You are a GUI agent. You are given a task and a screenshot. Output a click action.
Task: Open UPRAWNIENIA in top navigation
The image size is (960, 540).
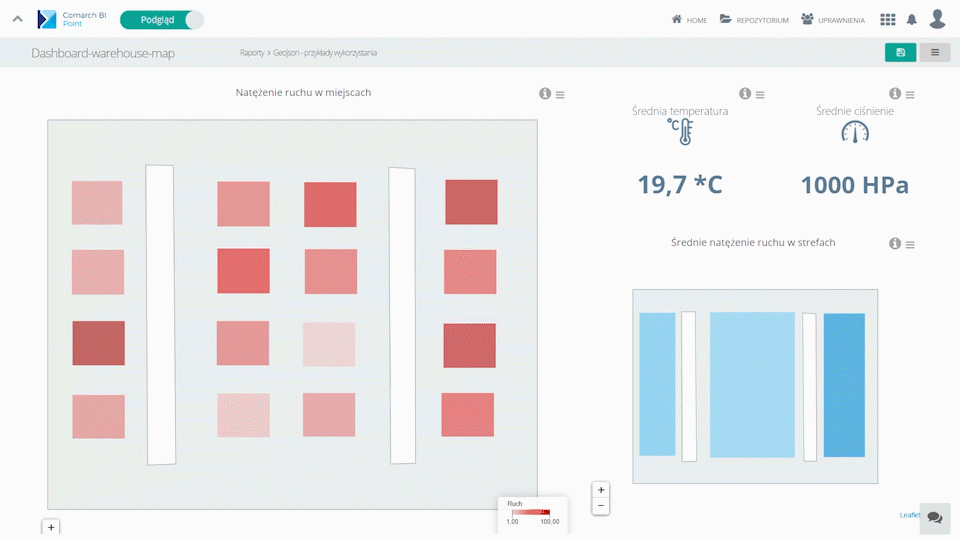tap(833, 20)
